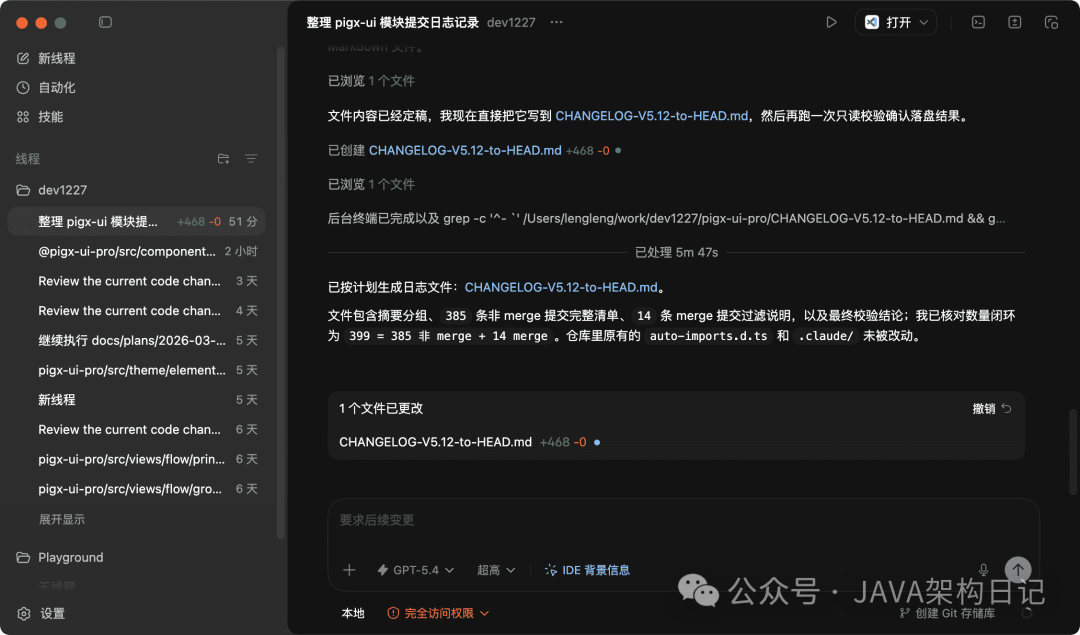Click the plus attachment icon in the composer
This screenshot has height=635, width=1080.
[x=349, y=569]
